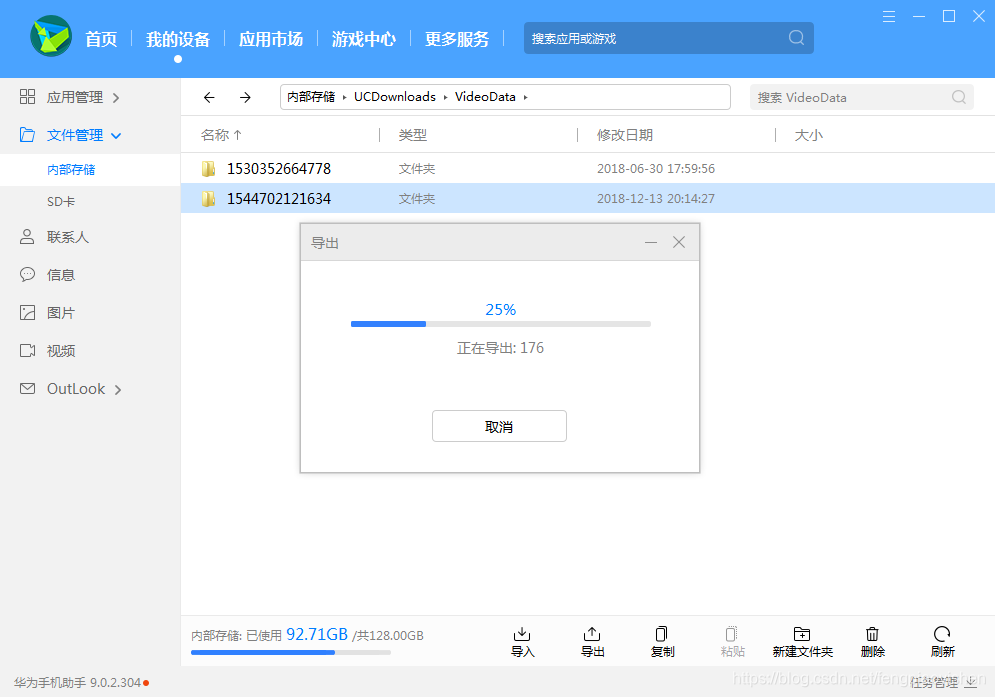Click the 导出 export toolbar button
The image size is (995, 697).
[x=592, y=642]
